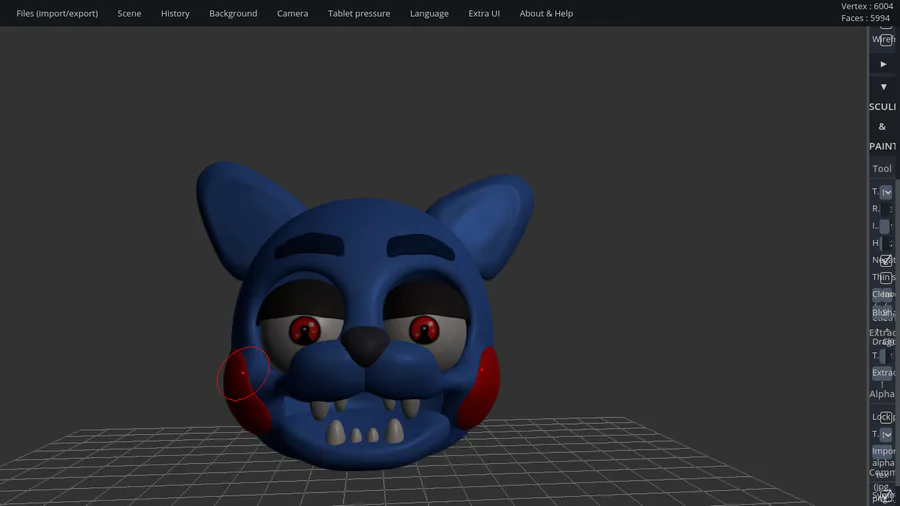This screenshot has width=900, height=506.
Task: Adjust the Hardness slider
Action: click(x=886, y=243)
